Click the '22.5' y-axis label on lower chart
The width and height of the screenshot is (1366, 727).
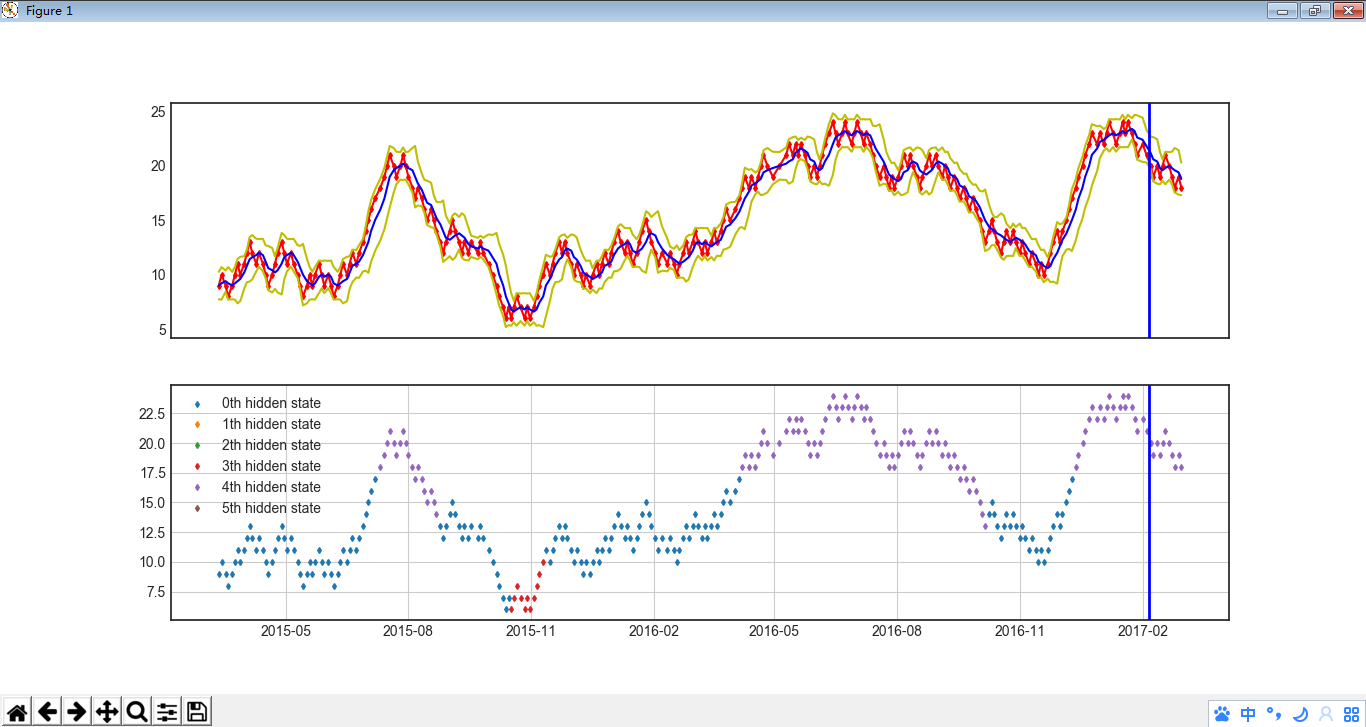tap(153, 414)
